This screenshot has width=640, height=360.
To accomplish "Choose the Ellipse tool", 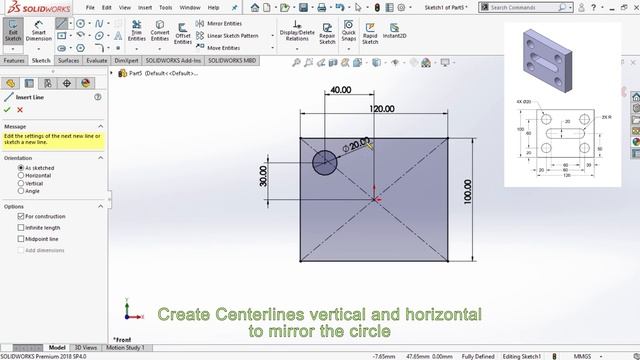I will click(x=99, y=36).
